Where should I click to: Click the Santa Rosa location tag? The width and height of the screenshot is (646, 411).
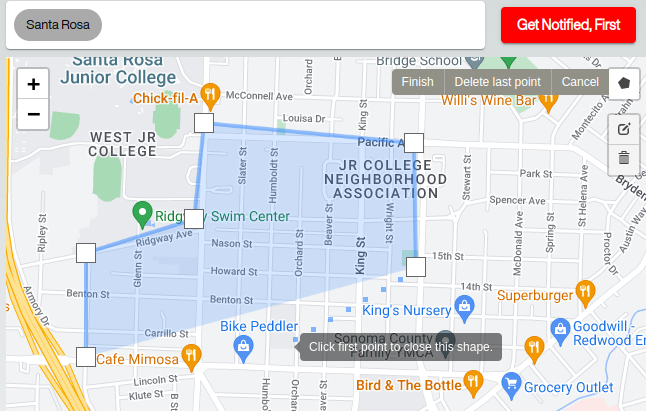pos(58,24)
